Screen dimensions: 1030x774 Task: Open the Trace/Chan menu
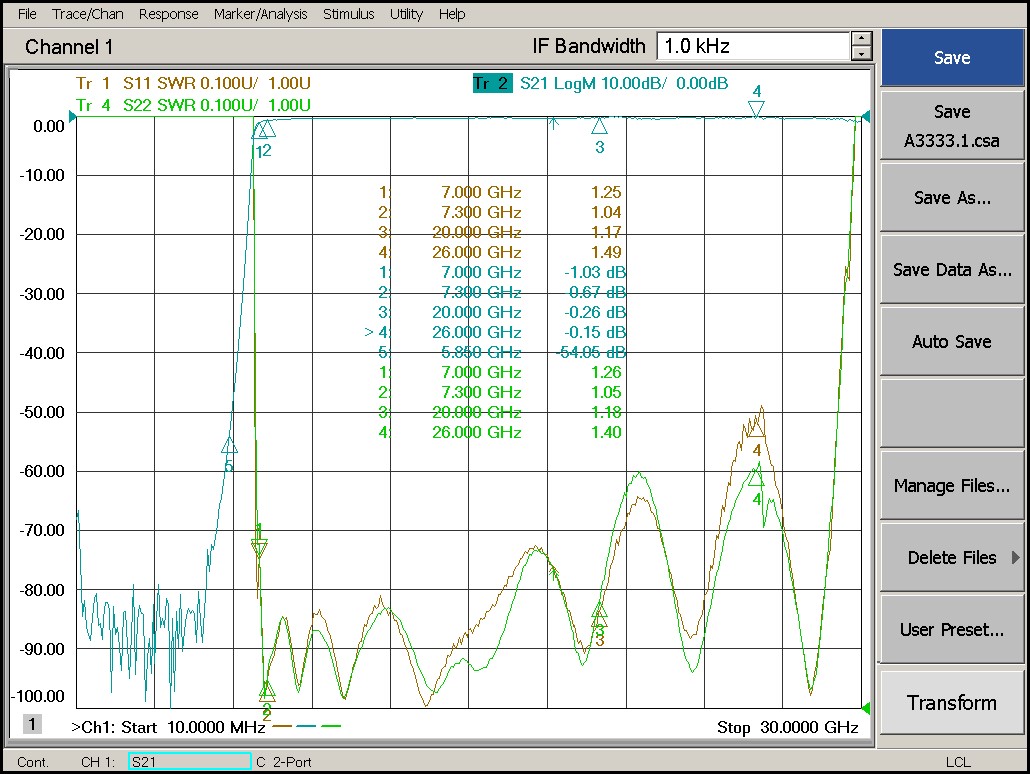coord(87,14)
